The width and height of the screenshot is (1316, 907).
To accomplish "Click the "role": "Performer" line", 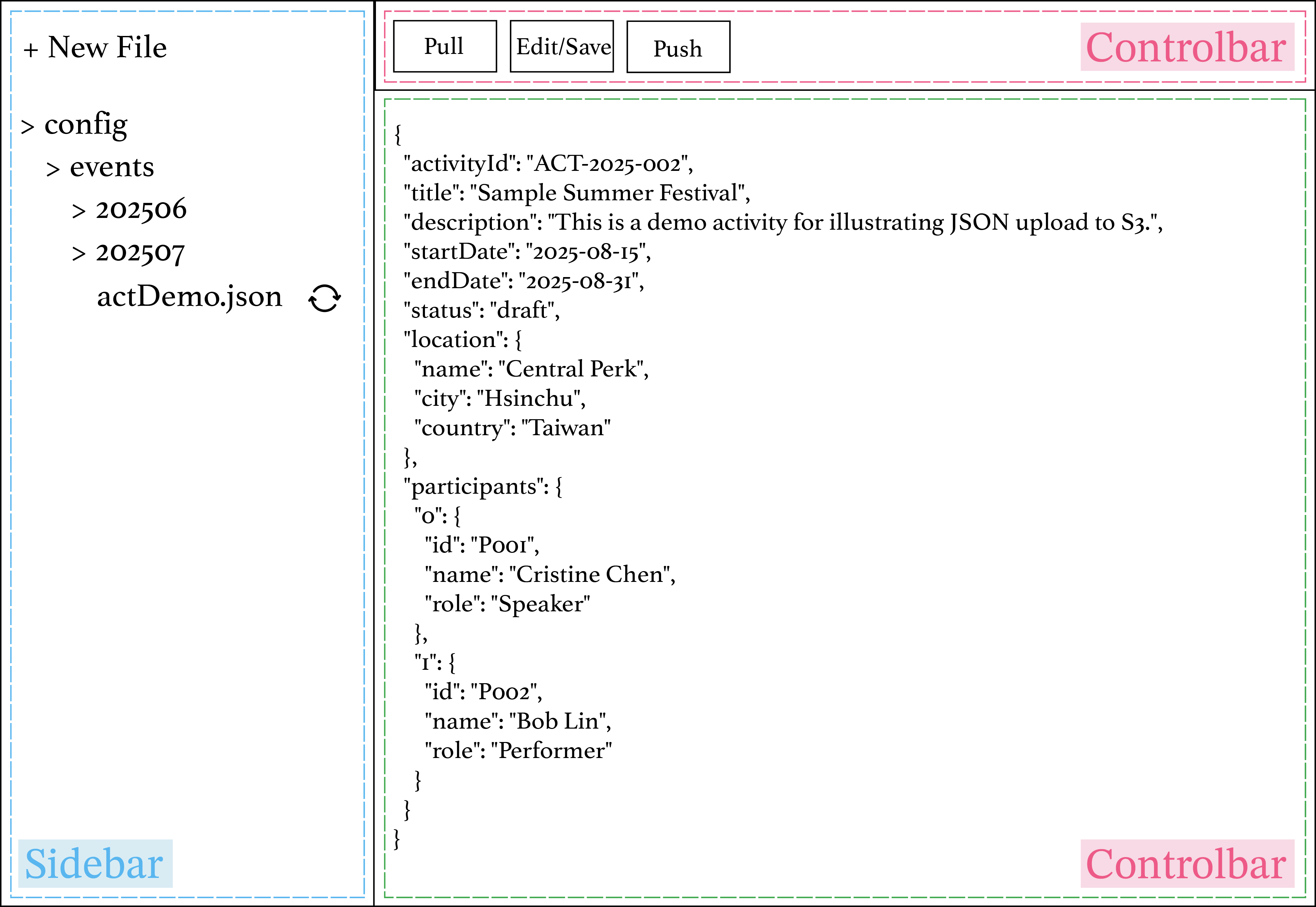I will coord(518,751).
